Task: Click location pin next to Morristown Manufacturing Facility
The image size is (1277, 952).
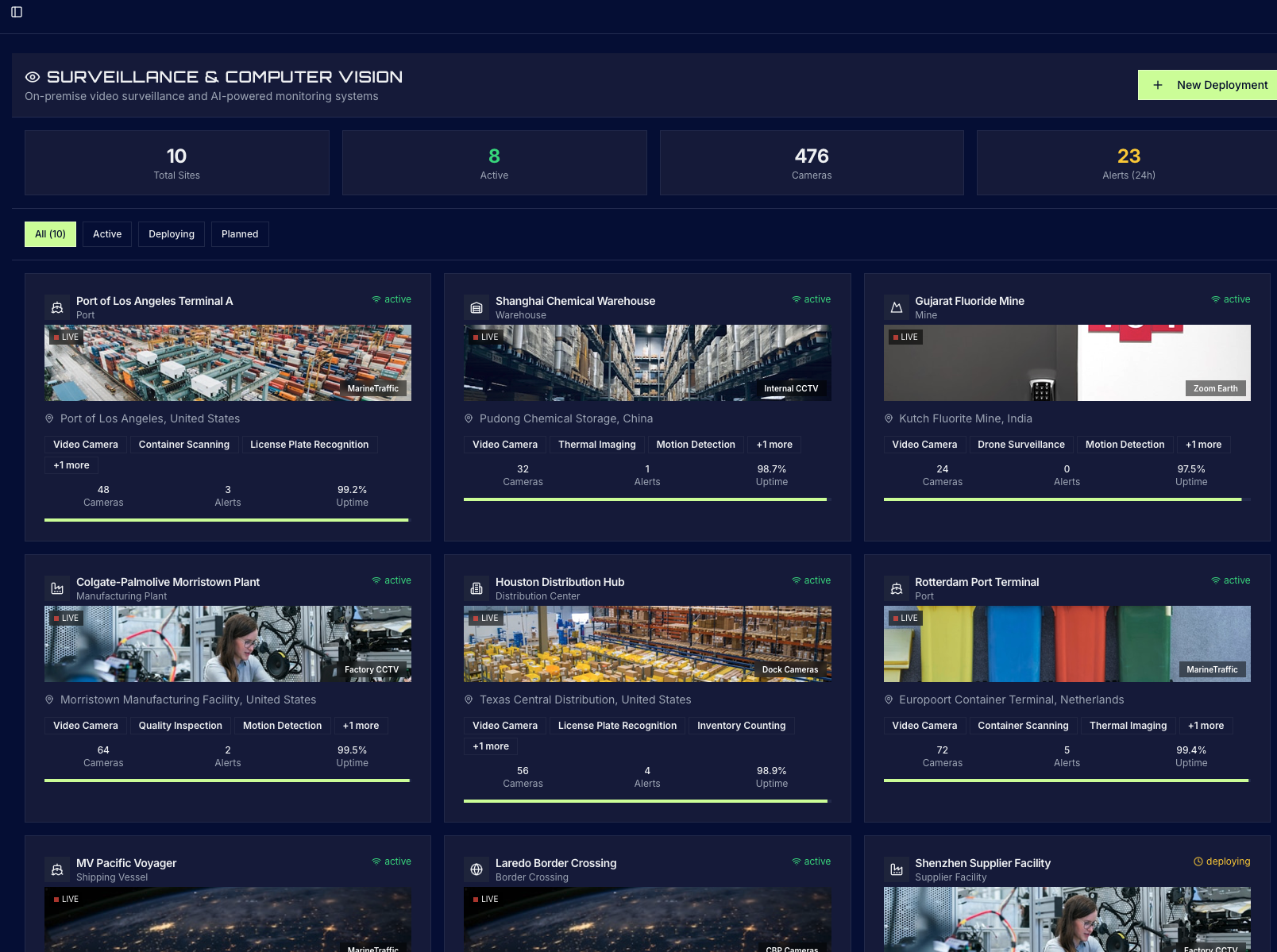Action: click(x=49, y=700)
